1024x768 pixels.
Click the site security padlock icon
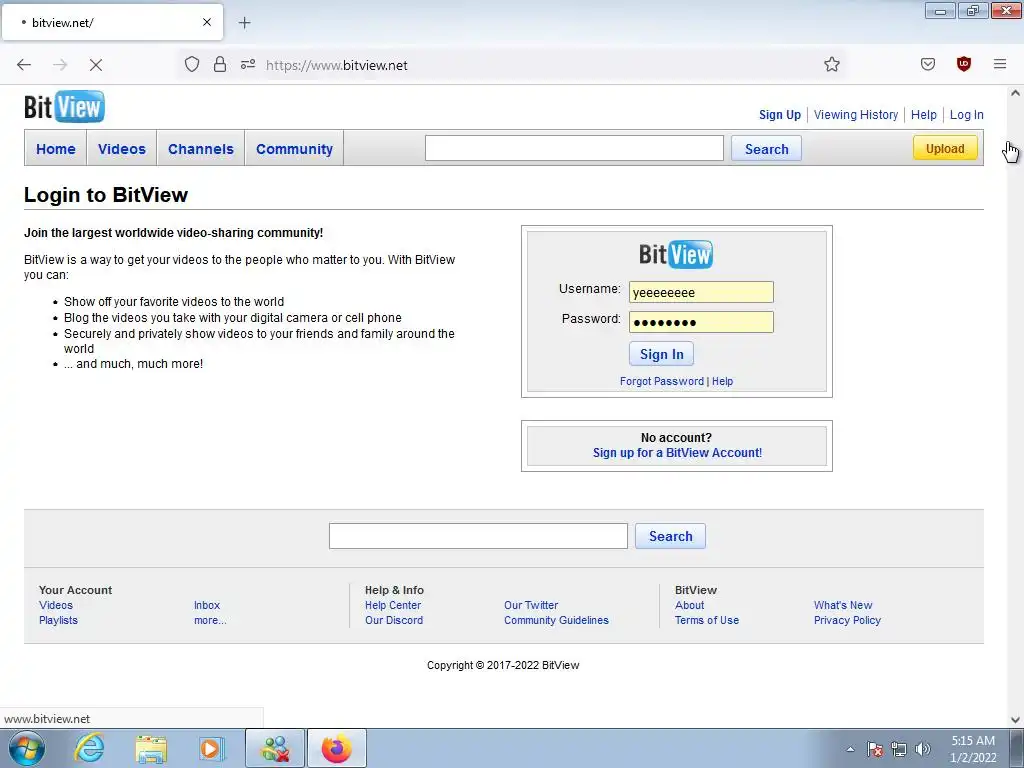[220, 65]
